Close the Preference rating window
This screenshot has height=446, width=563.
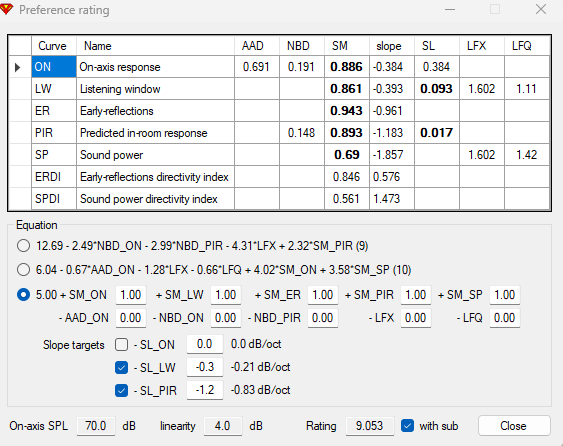point(541,9)
